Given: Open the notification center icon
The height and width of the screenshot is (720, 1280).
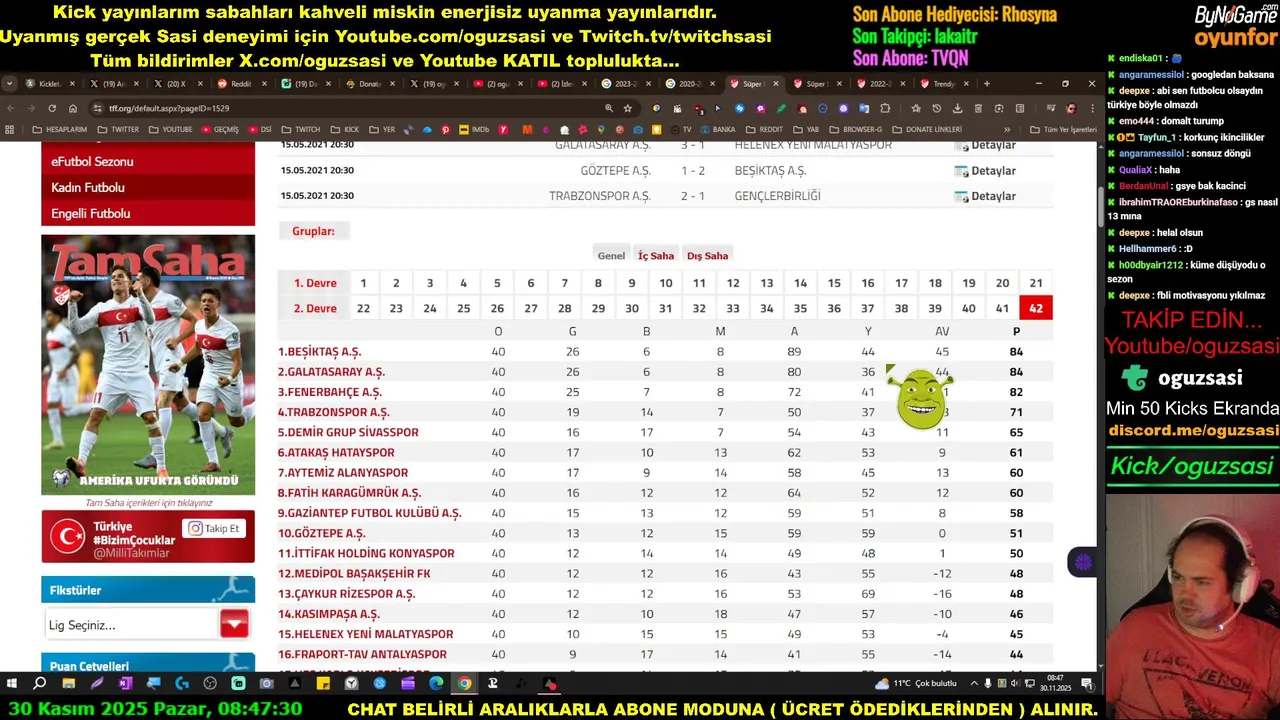Looking at the screenshot, I should (x=1087, y=684).
